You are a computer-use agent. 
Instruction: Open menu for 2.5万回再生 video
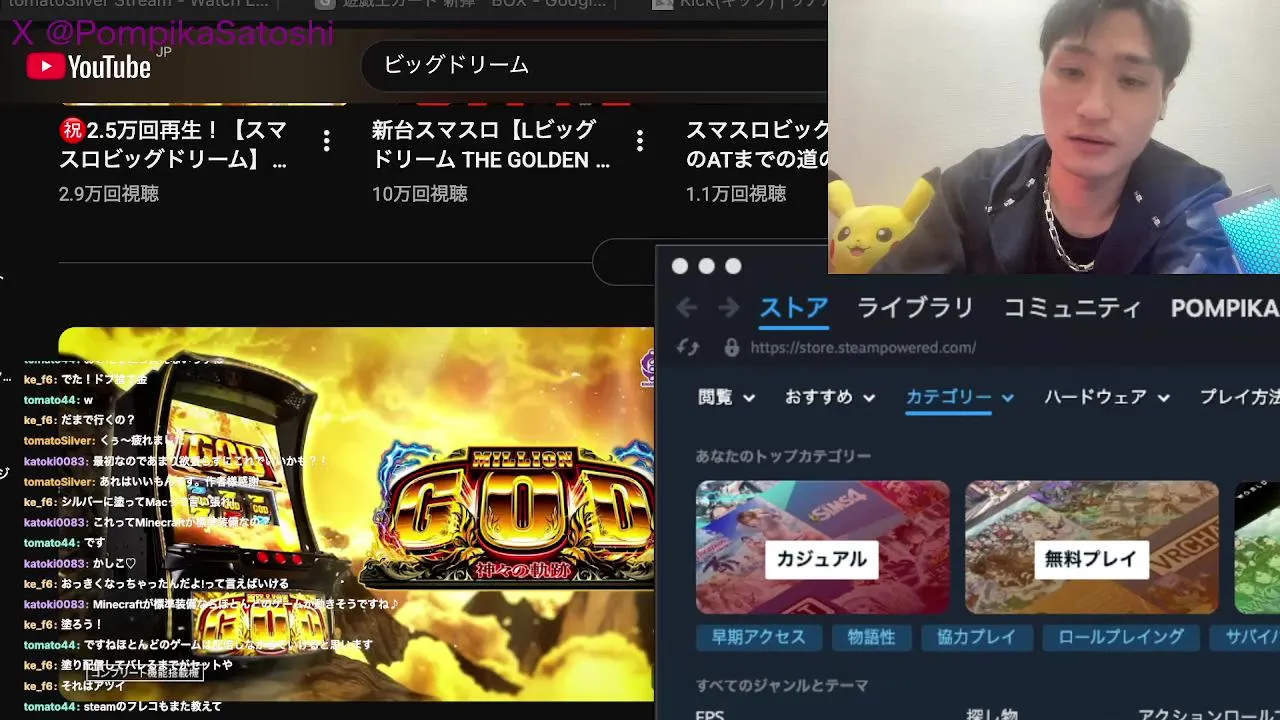tap(326, 141)
